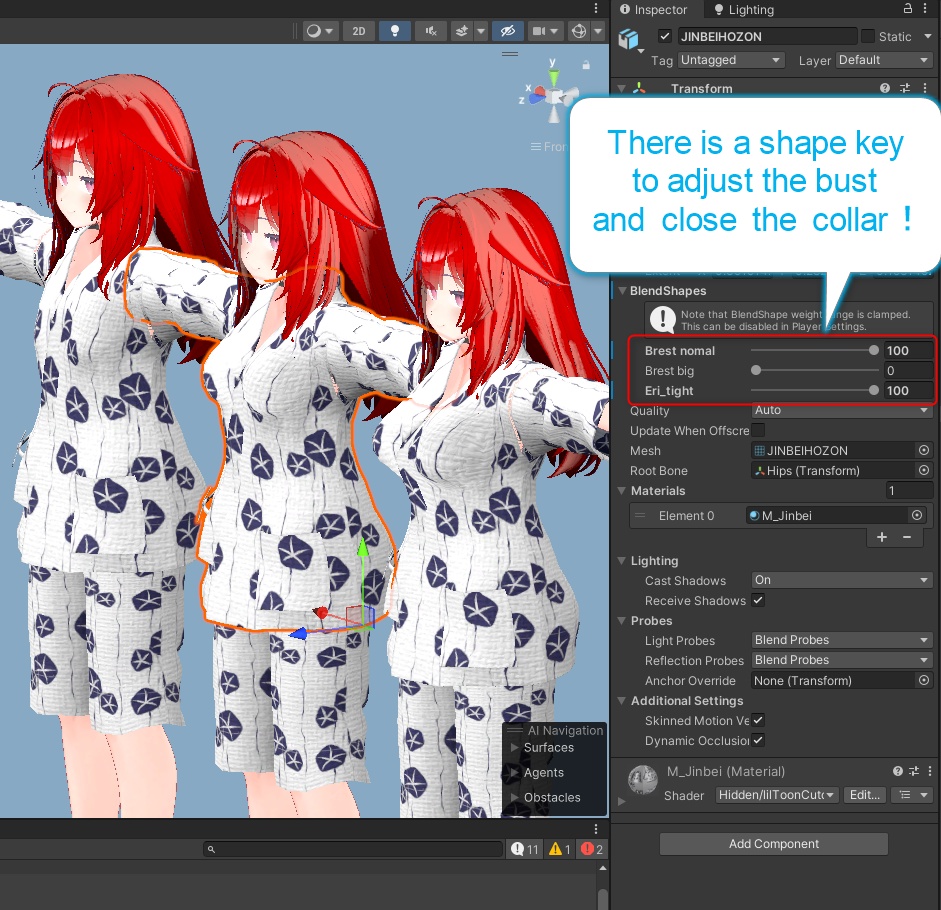Click the scene camera settings icon
This screenshot has width=941, height=910.
[538, 31]
